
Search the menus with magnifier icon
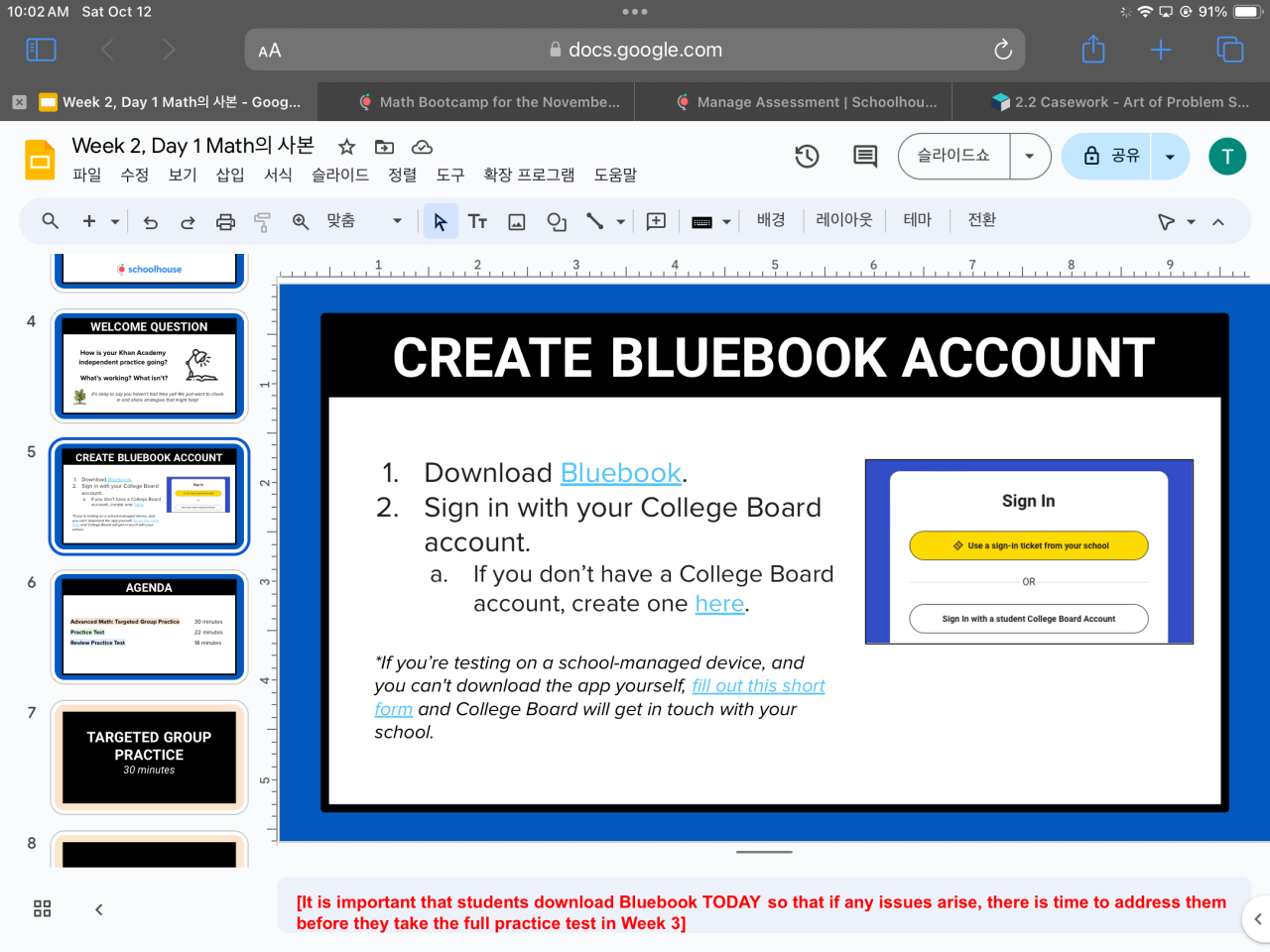[51, 221]
